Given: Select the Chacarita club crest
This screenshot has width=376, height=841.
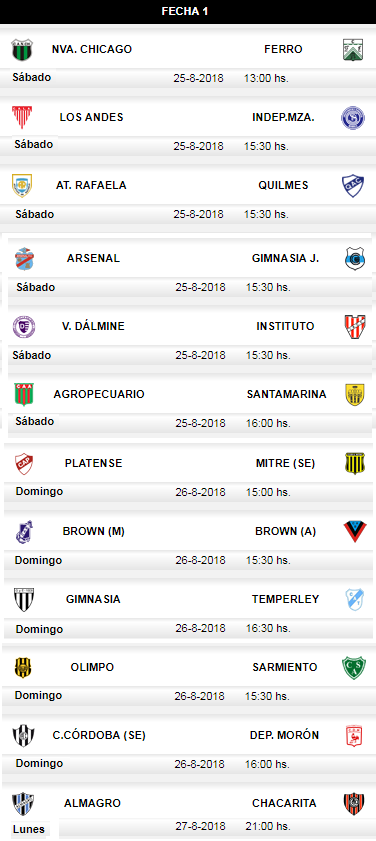Looking at the screenshot, I should click(x=354, y=804).
